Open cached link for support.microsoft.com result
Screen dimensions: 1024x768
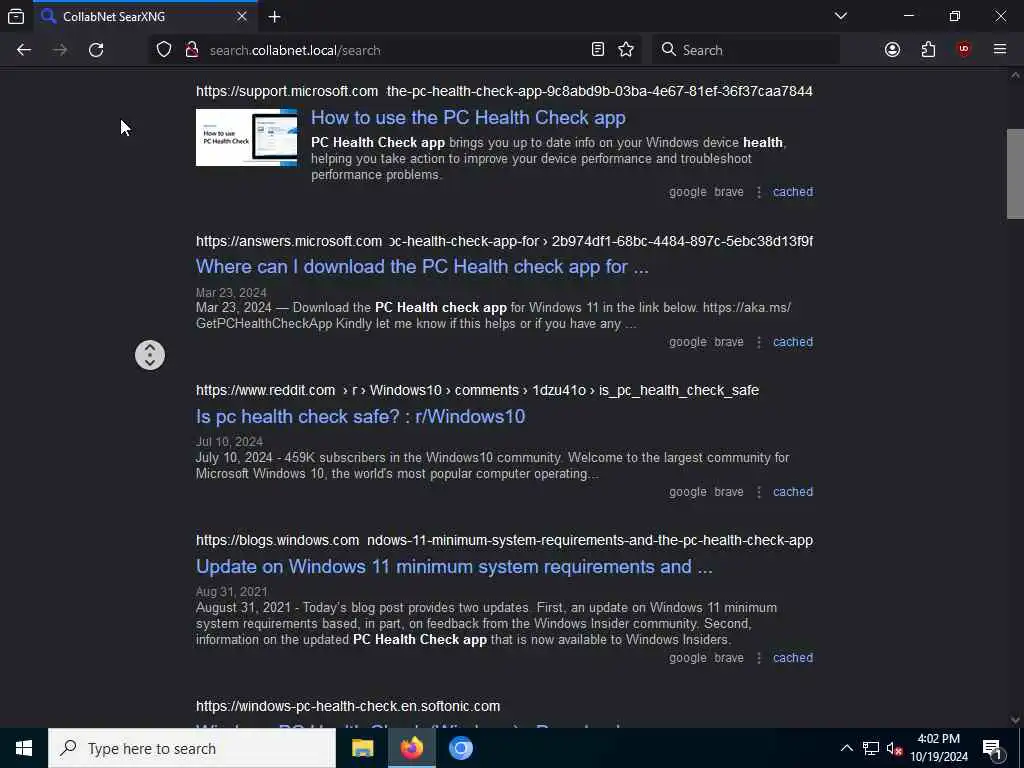(x=793, y=192)
